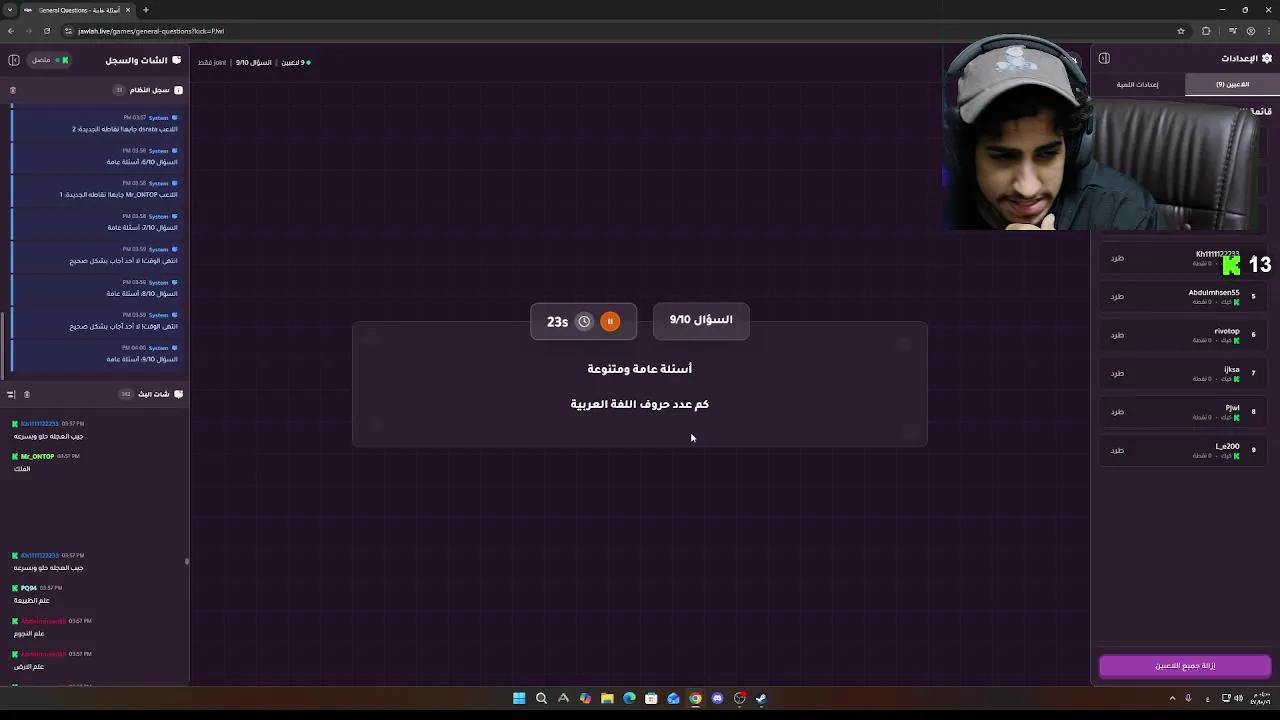This screenshot has width=1280, height=720.
Task: Click the clock icon beside 23s
Action: (x=584, y=321)
